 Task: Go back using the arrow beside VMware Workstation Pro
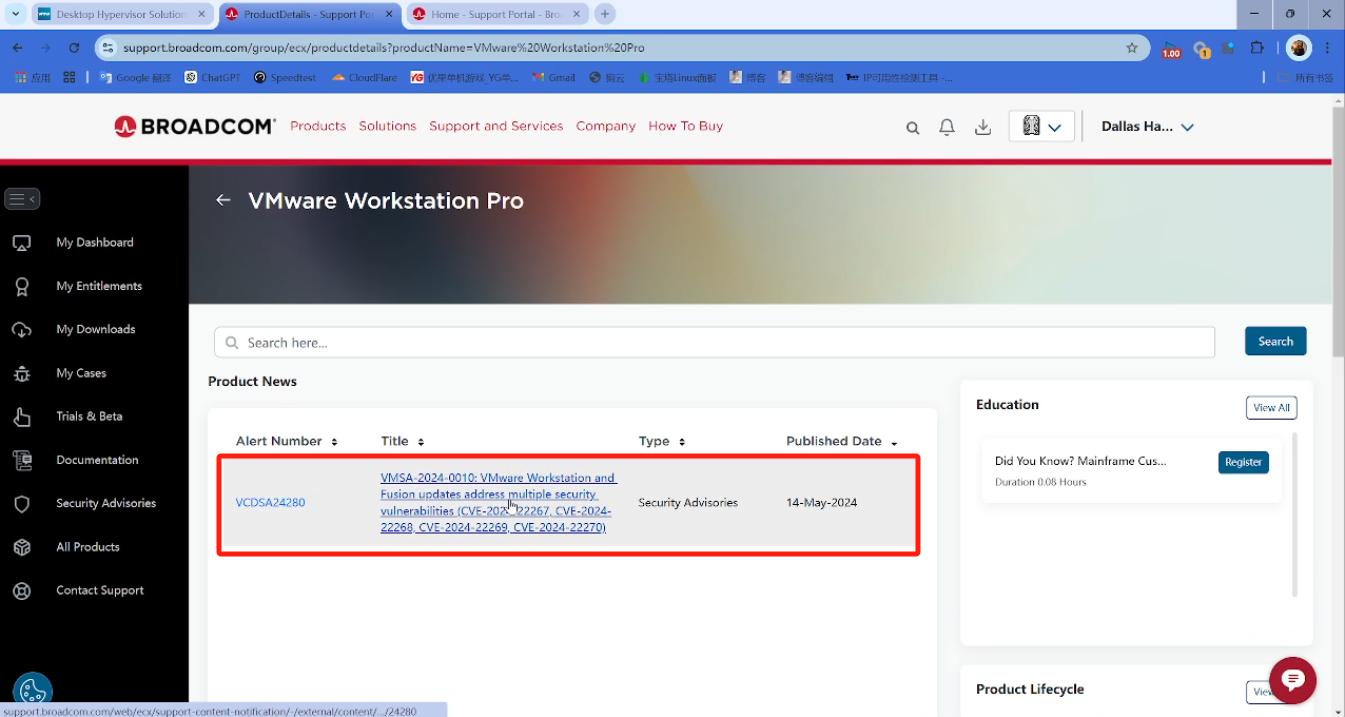point(223,200)
